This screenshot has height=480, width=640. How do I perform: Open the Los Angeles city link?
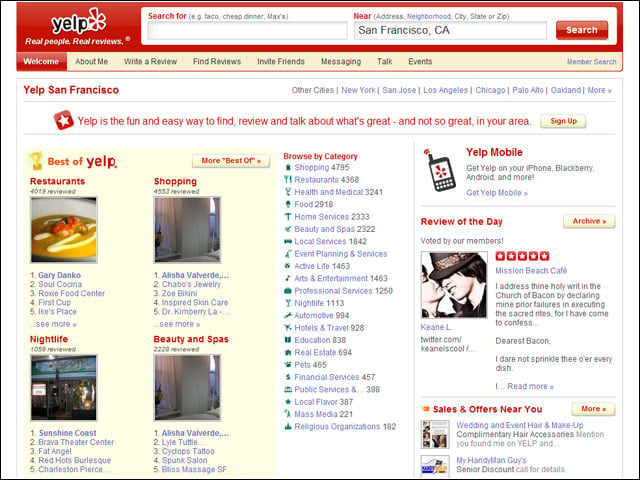coord(445,90)
